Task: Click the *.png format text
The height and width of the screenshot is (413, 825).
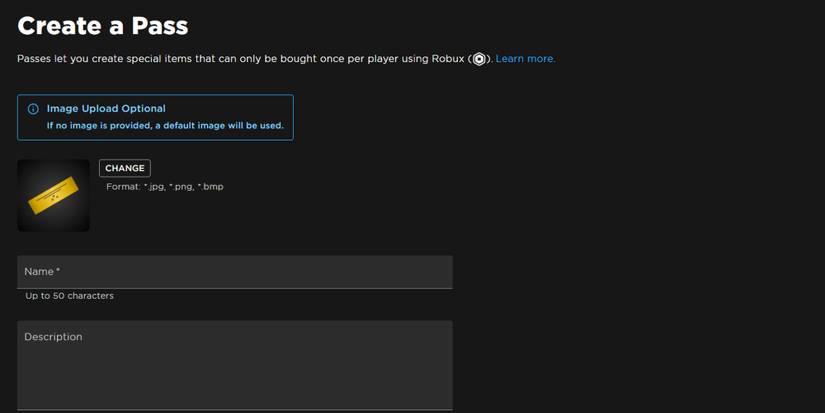Action: pyautogui.click(x=181, y=187)
